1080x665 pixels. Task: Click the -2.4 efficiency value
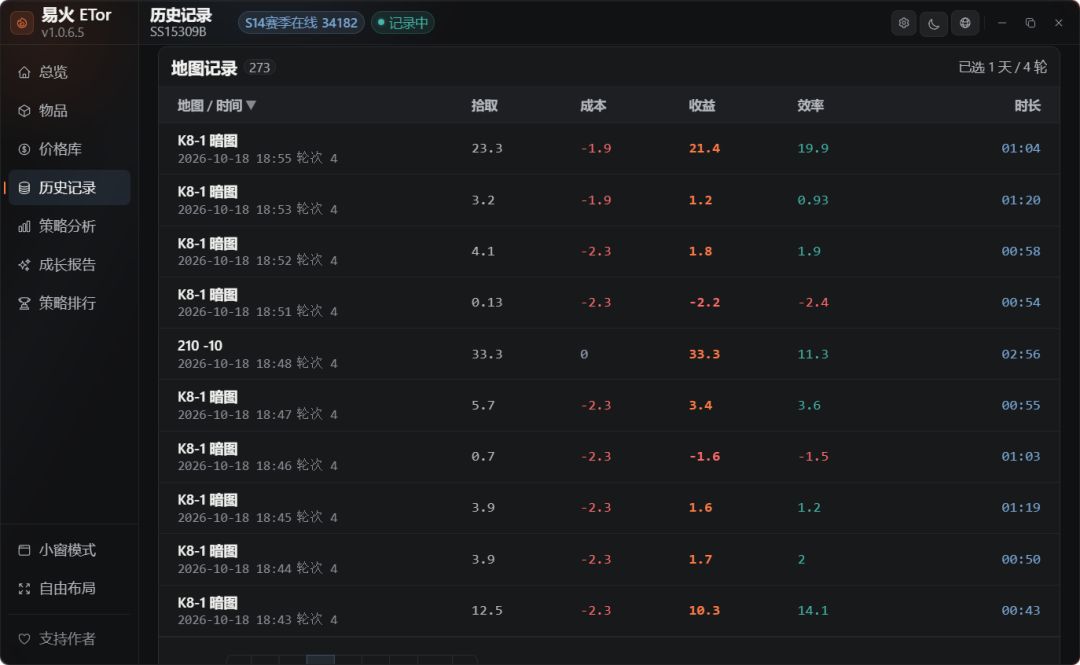click(x=813, y=302)
